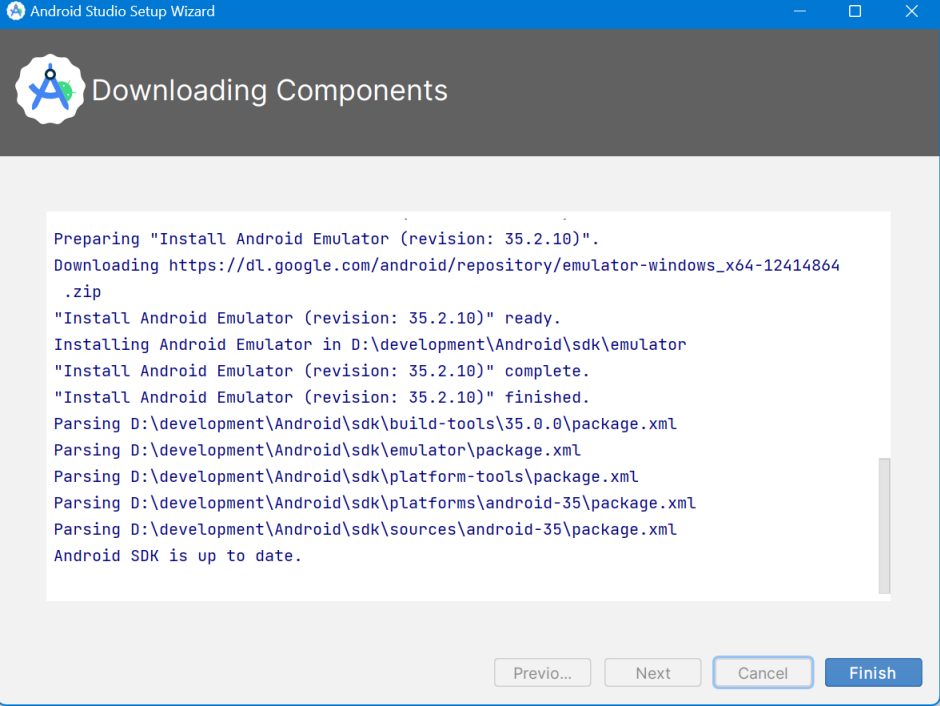Click the 'Android Studio Setup Wizard' window title

[x=122, y=11]
